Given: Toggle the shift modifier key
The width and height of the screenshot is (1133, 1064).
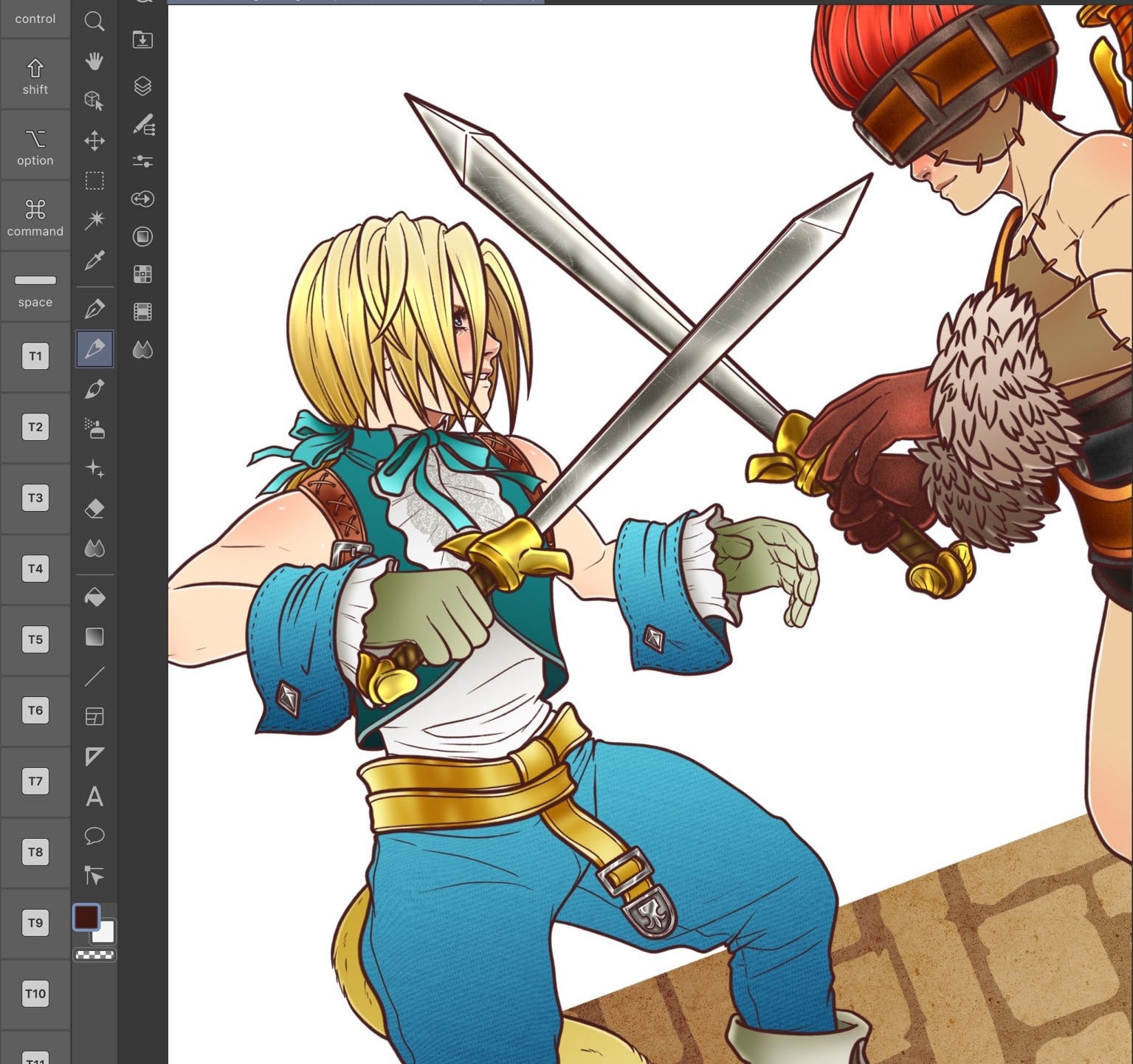Looking at the screenshot, I should (35, 76).
